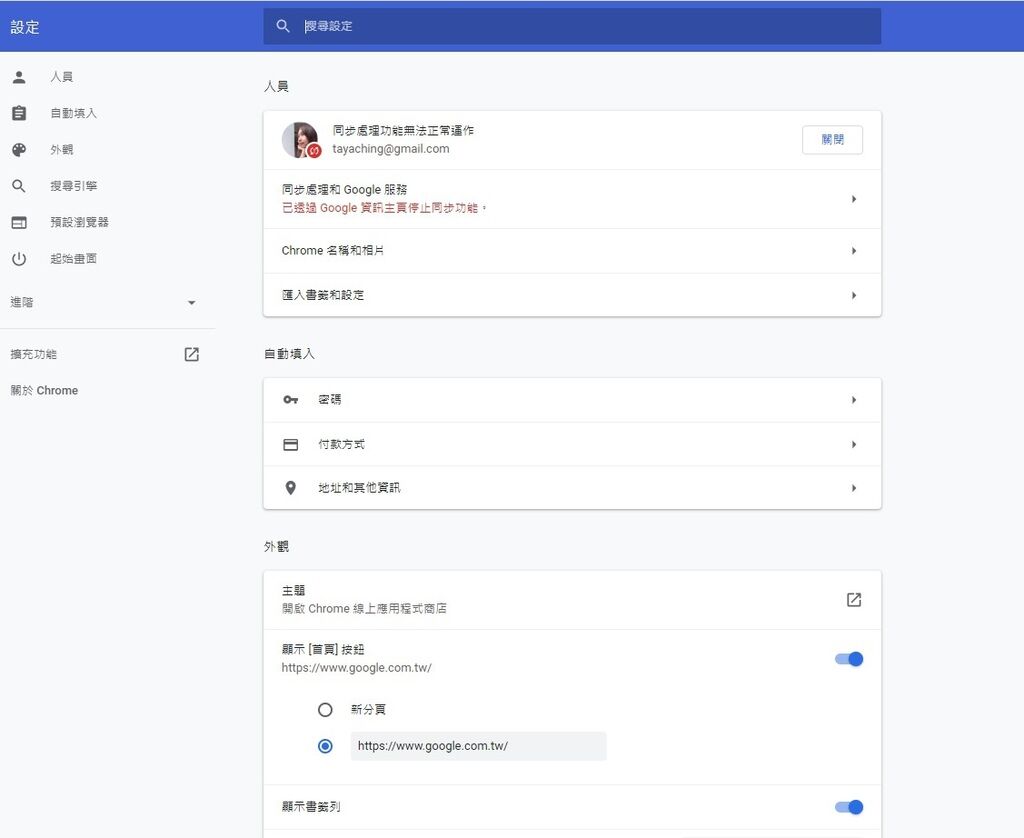Go to 預設瀏覽器 in the sidebar menu
This screenshot has height=838, width=1024.
(79, 222)
